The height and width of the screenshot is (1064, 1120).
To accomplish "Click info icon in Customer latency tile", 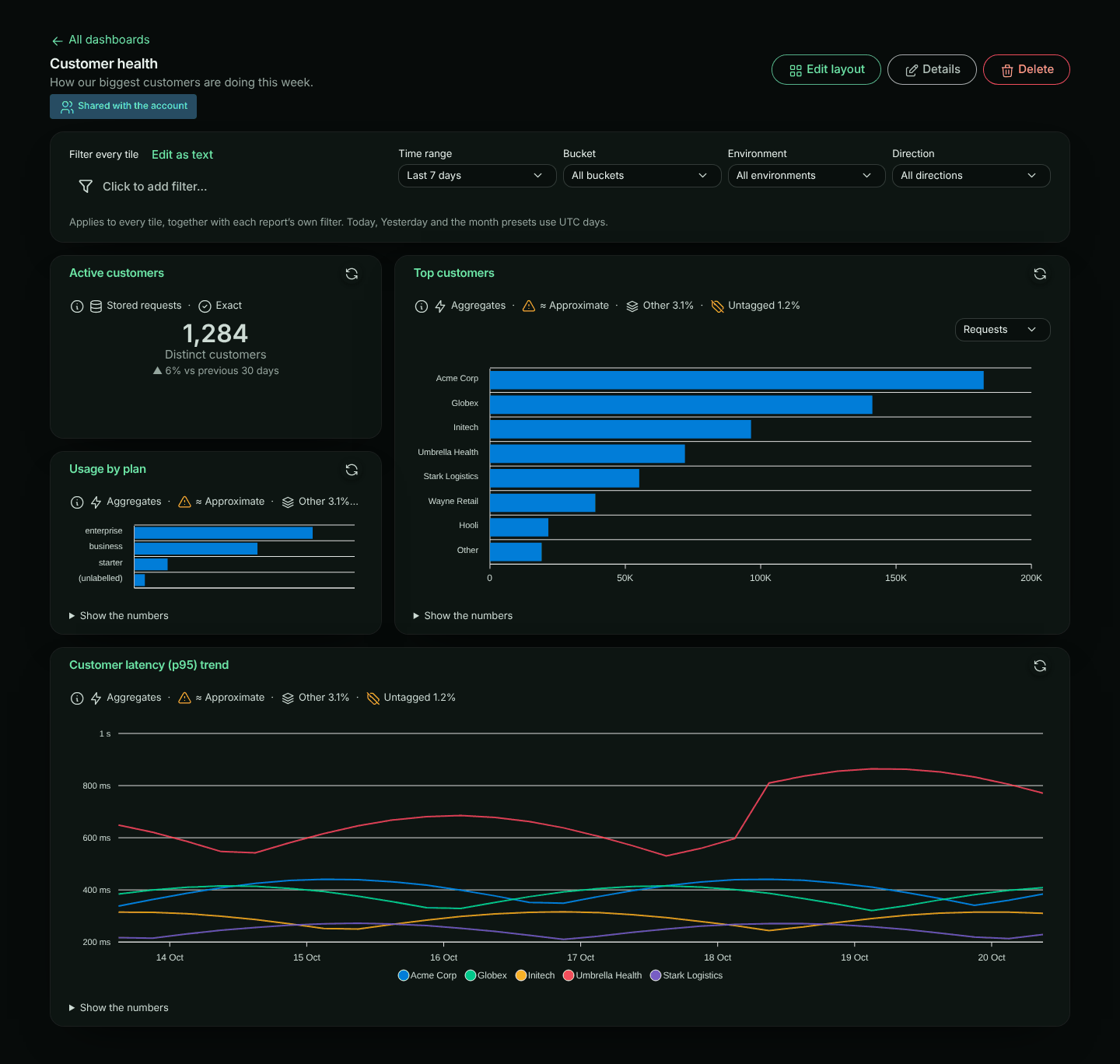I will point(77,698).
